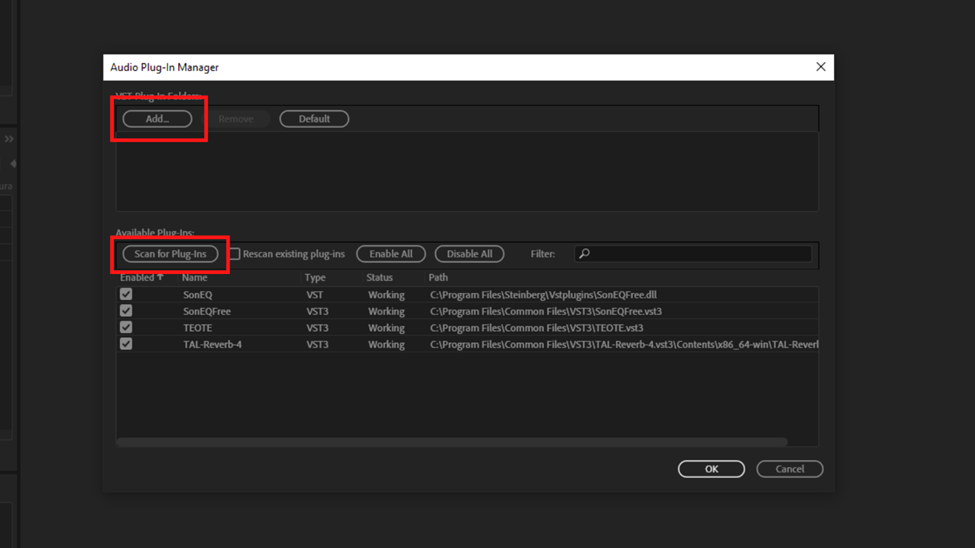The width and height of the screenshot is (975, 548).
Task: Toggle the TEOTE plug-in enabled checkbox
Action: tap(126, 327)
